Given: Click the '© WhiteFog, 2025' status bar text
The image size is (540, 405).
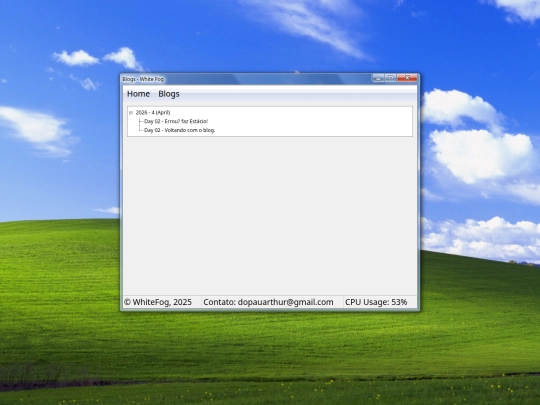Looking at the screenshot, I should tap(158, 302).
